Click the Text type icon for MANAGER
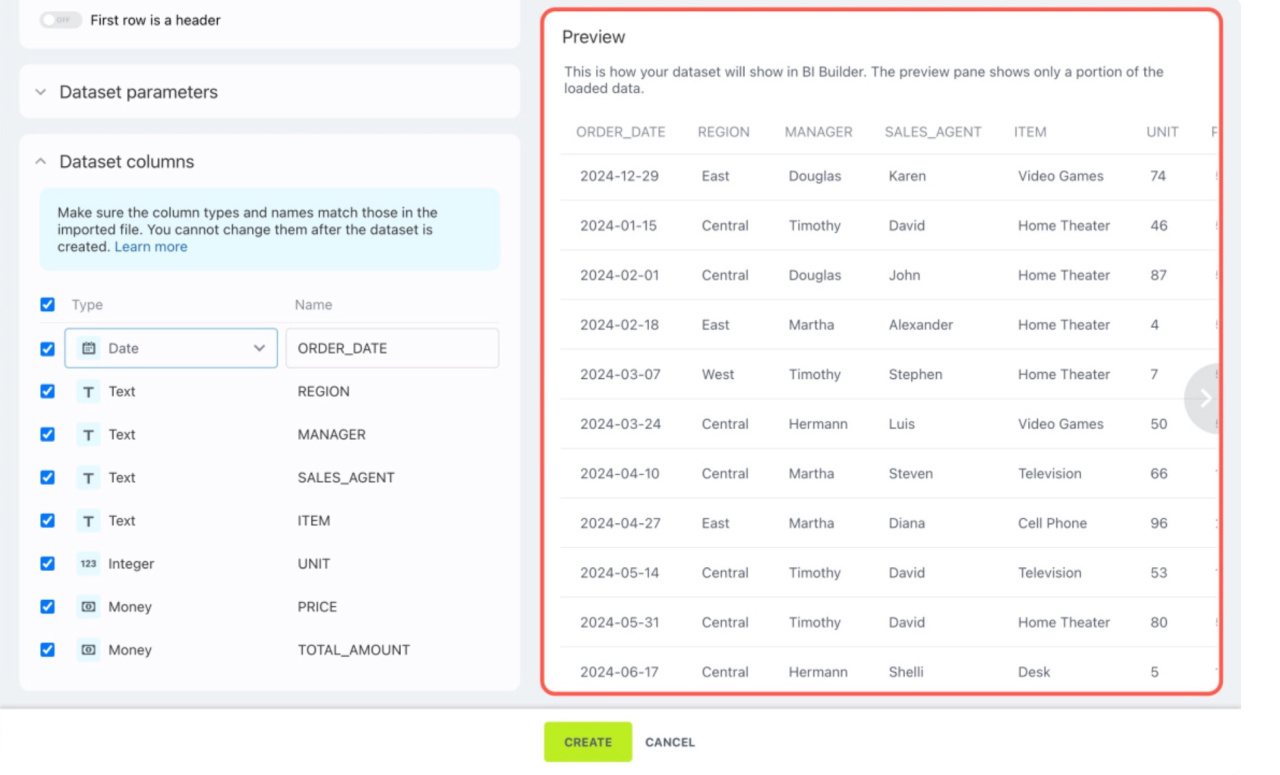This screenshot has height=775, width=1280. tap(88, 434)
